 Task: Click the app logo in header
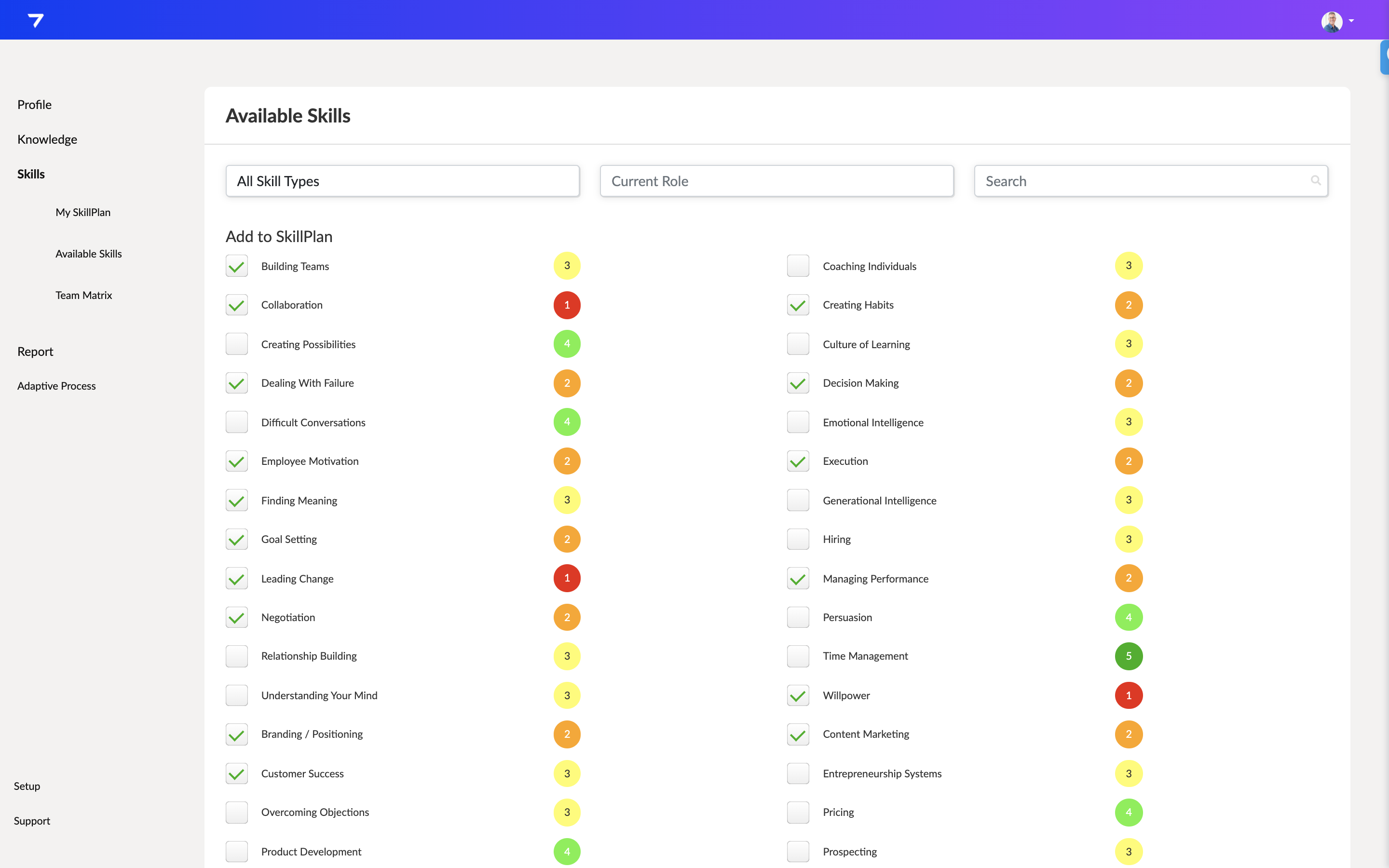[36, 21]
